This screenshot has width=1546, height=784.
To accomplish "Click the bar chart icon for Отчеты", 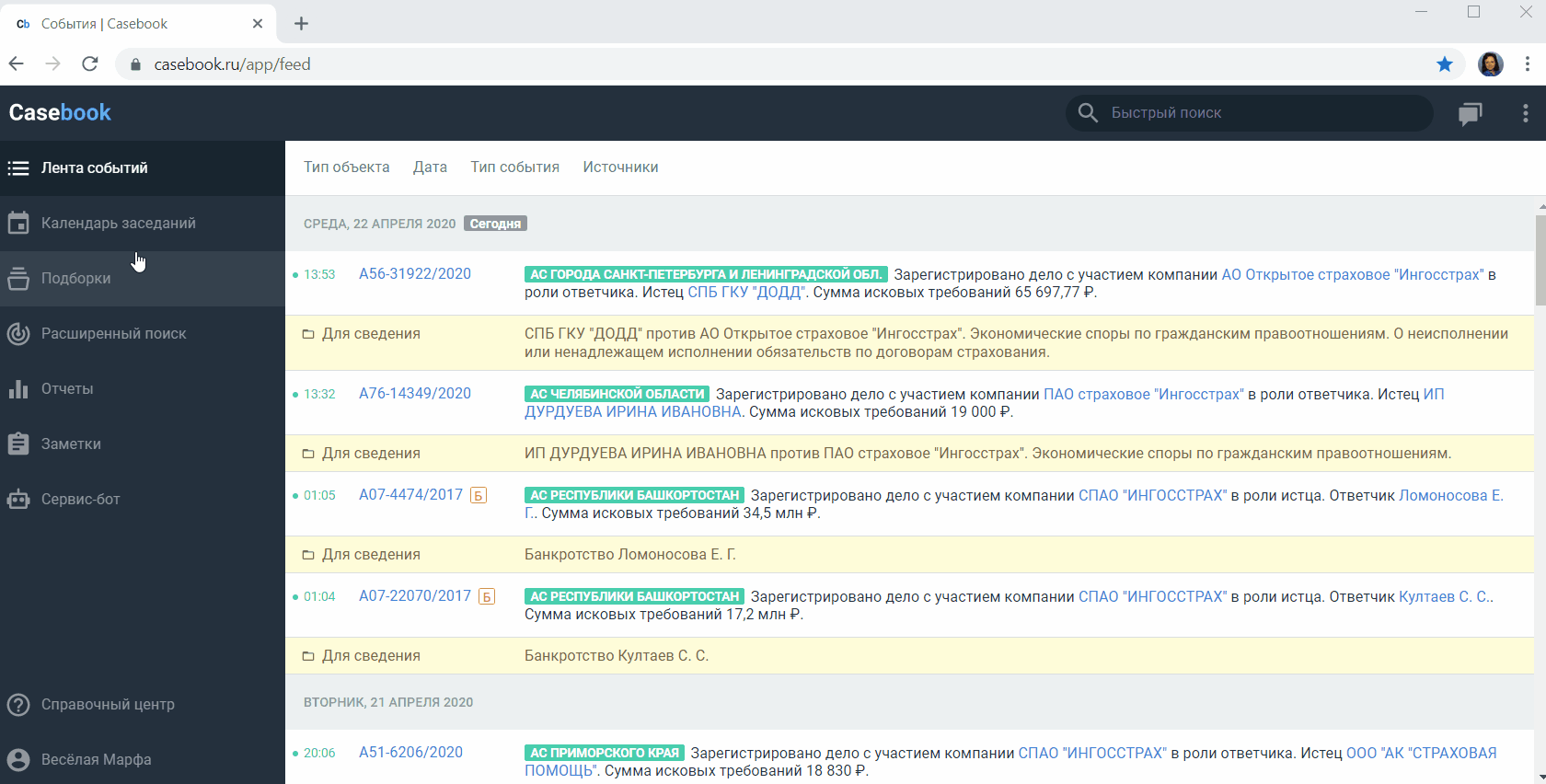I will [18, 388].
